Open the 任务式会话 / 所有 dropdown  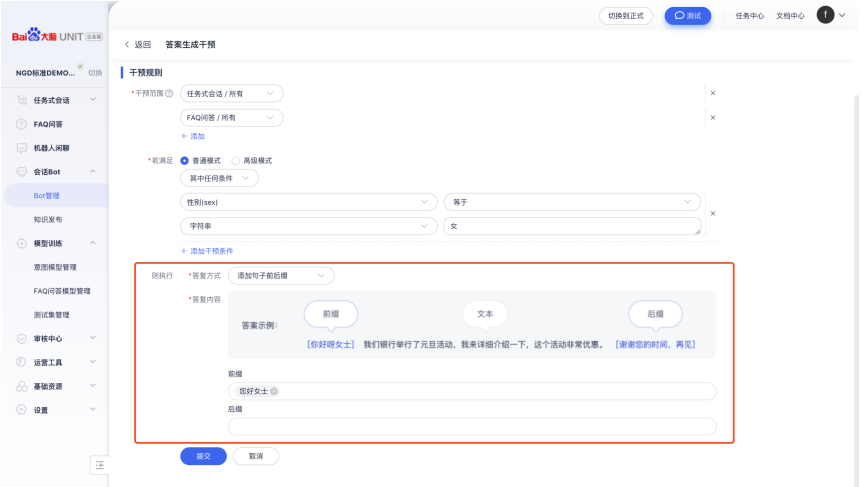(x=231, y=93)
